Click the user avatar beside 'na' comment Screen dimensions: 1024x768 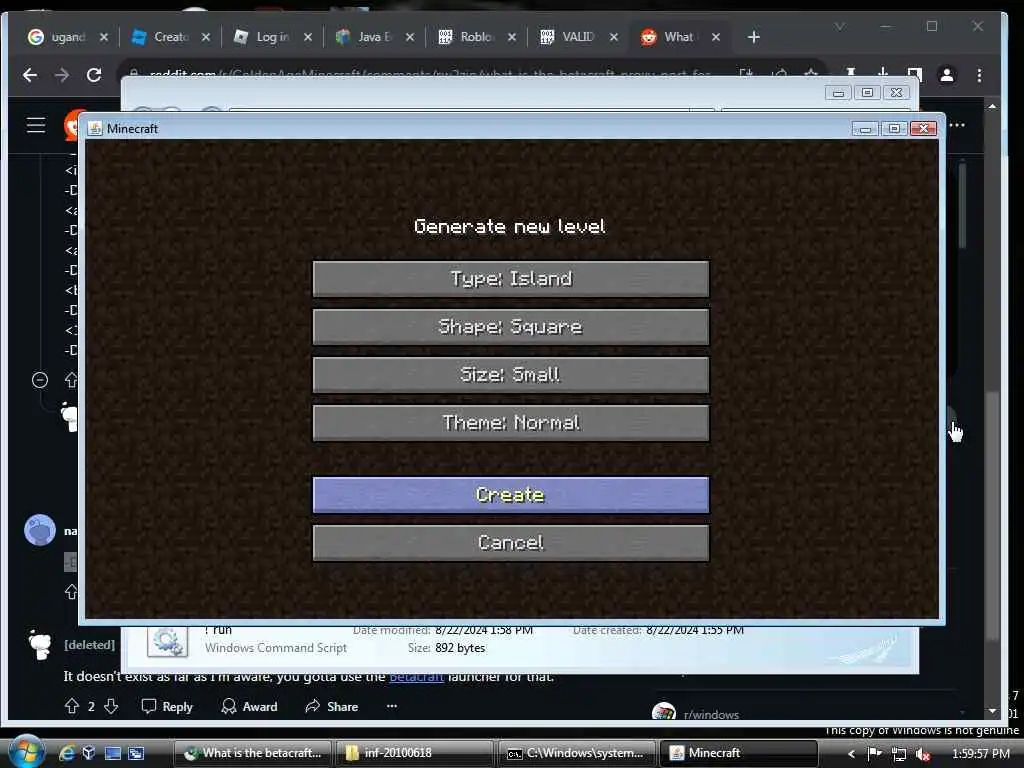[40, 530]
